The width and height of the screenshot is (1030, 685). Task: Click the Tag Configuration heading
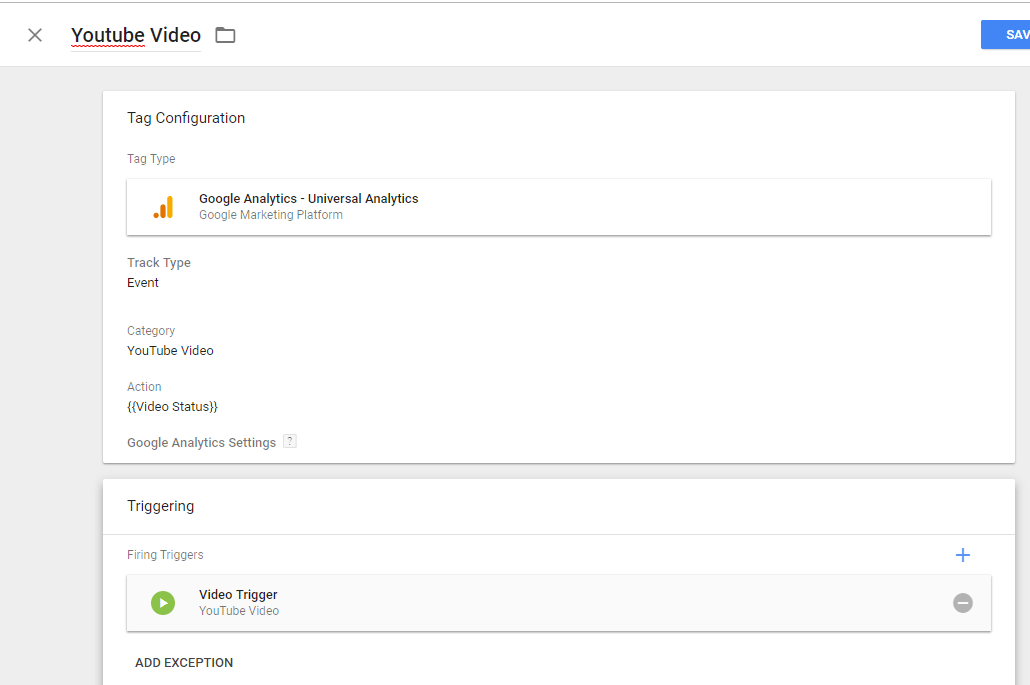[x=186, y=118]
